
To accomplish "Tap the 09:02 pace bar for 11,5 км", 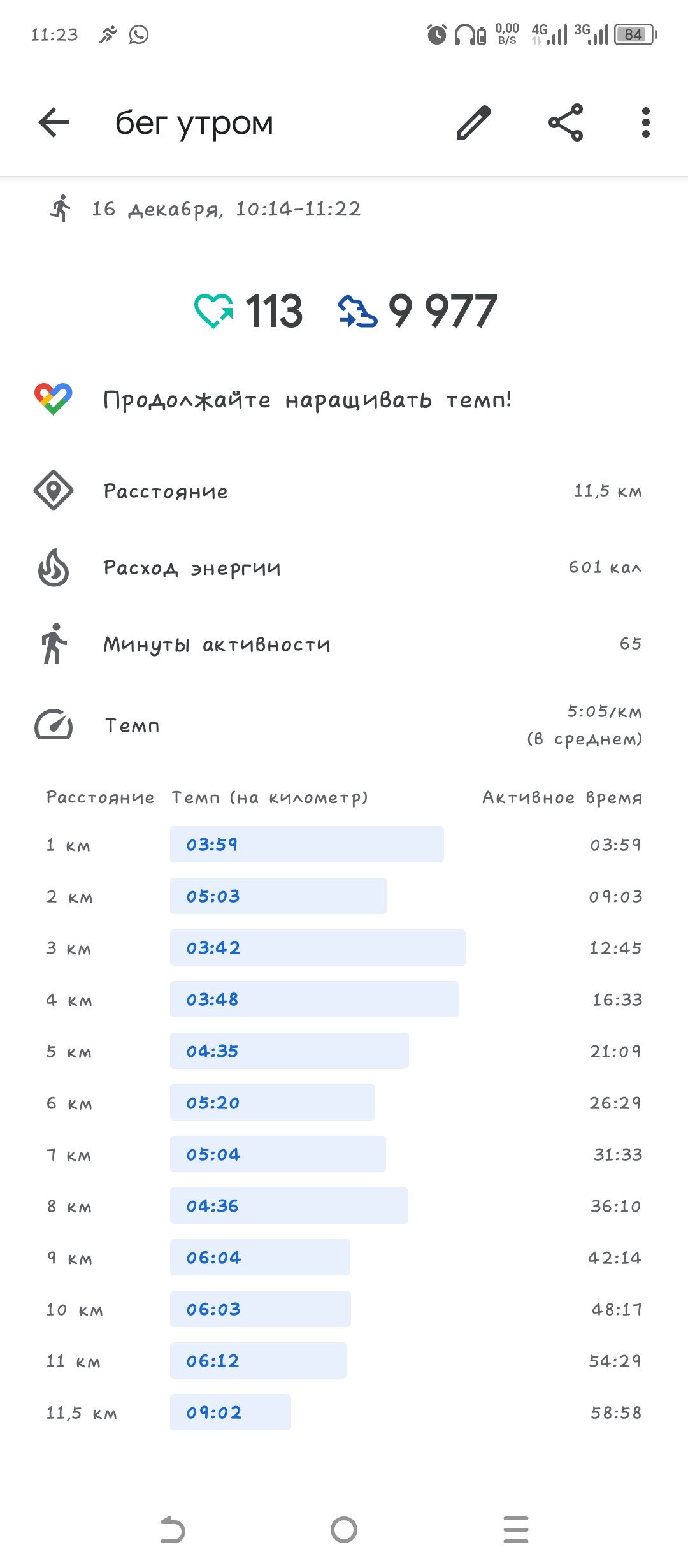I will click(x=231, y=1412).
